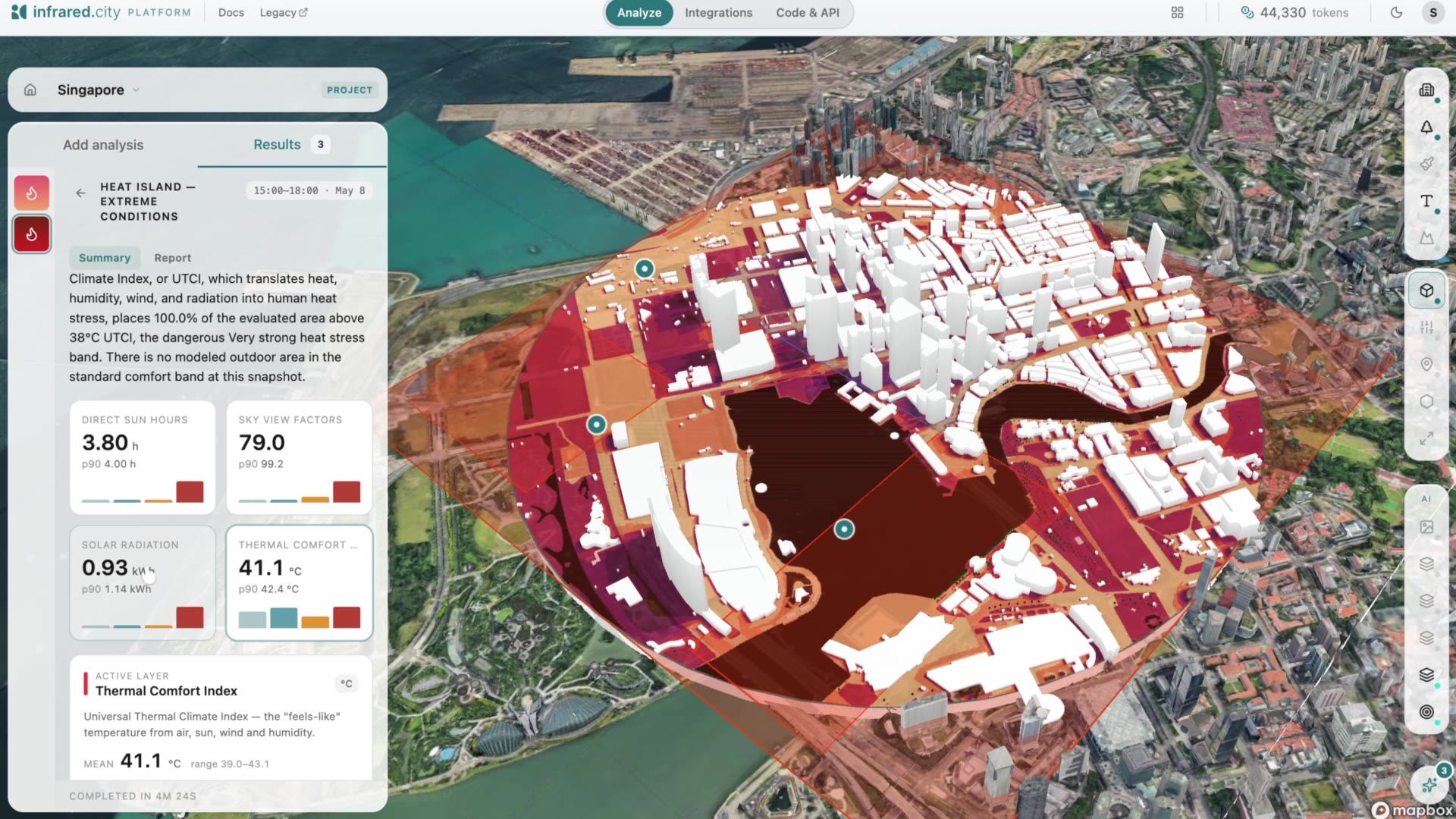
Task: Click the "range 39.0–43.1" text
Action: tap(230, 764)
